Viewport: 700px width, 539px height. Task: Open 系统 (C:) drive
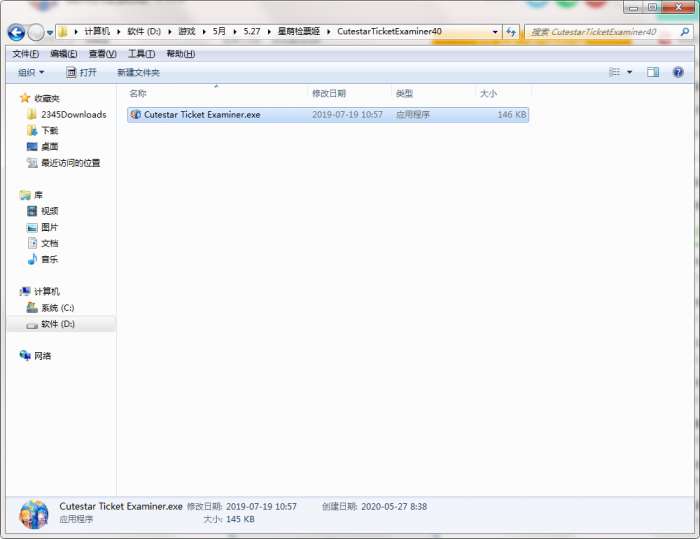[58, 308]
